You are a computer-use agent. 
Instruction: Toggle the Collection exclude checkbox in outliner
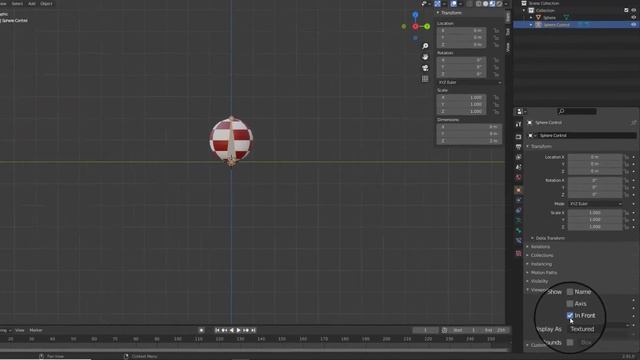click(626, 11)
